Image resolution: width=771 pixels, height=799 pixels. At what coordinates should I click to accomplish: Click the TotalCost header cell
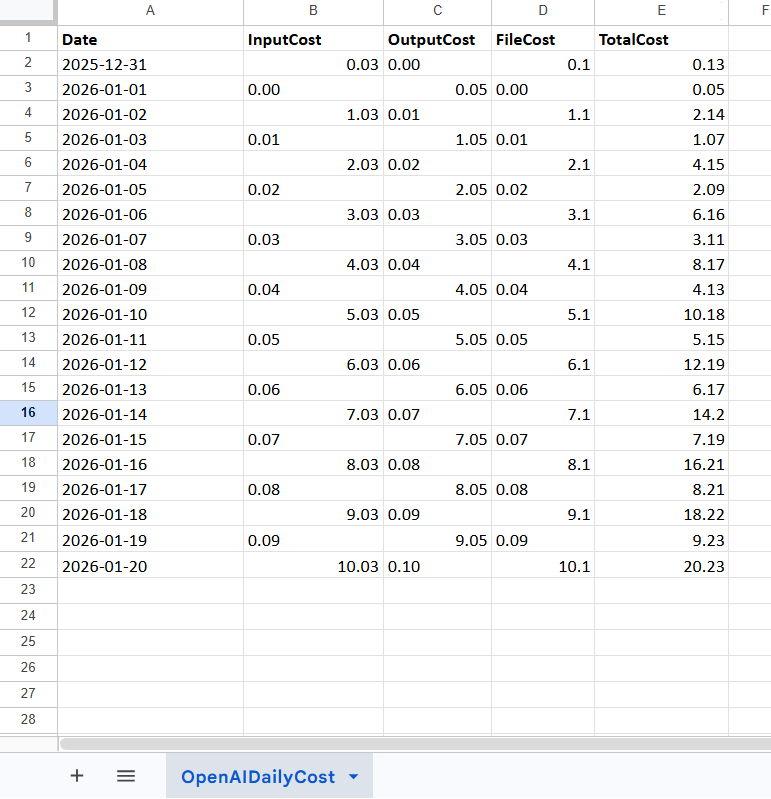coord(661,39)
